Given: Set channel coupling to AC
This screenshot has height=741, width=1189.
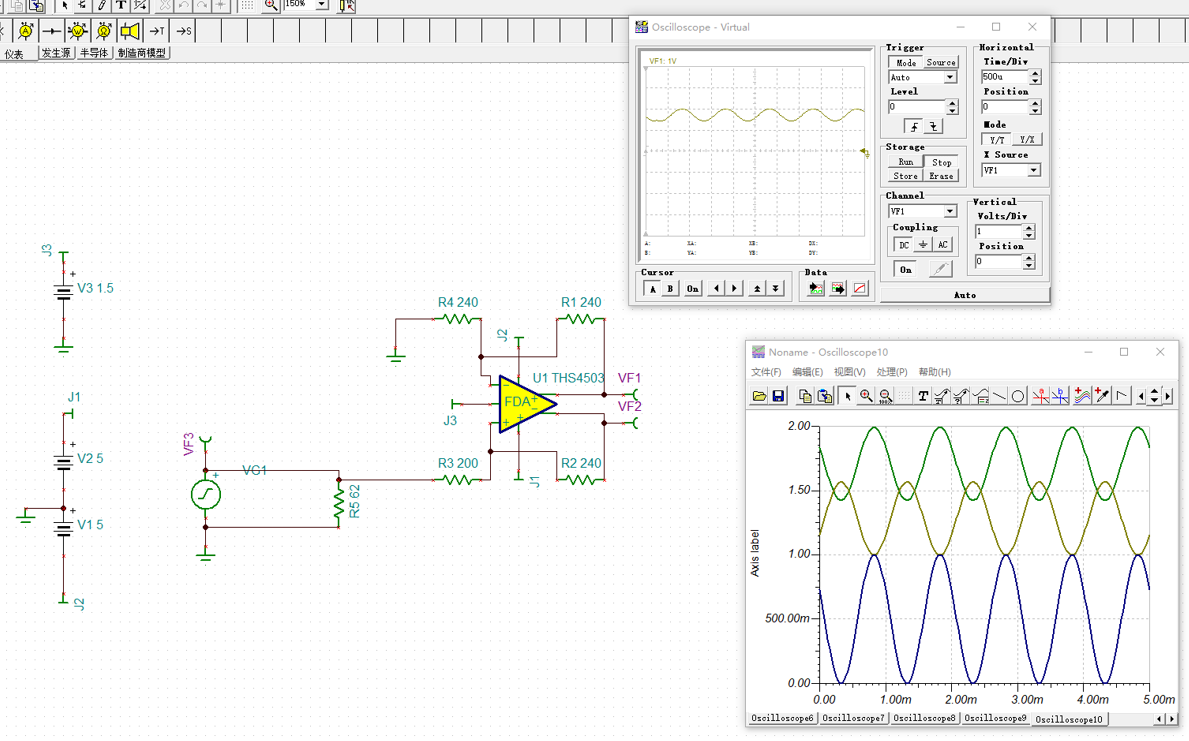Looking at the screenshot, I should point(942,245).
